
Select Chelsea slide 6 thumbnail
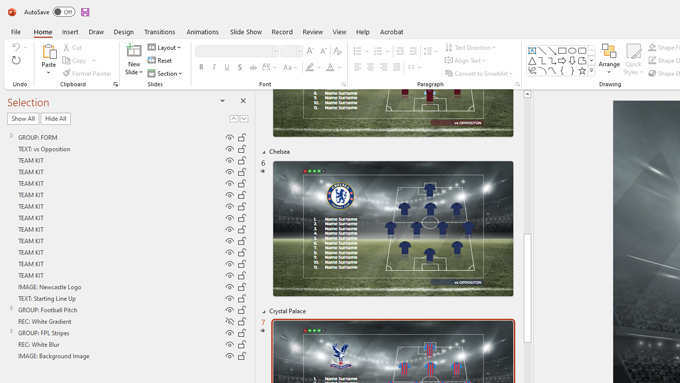[x=393, y=229]
